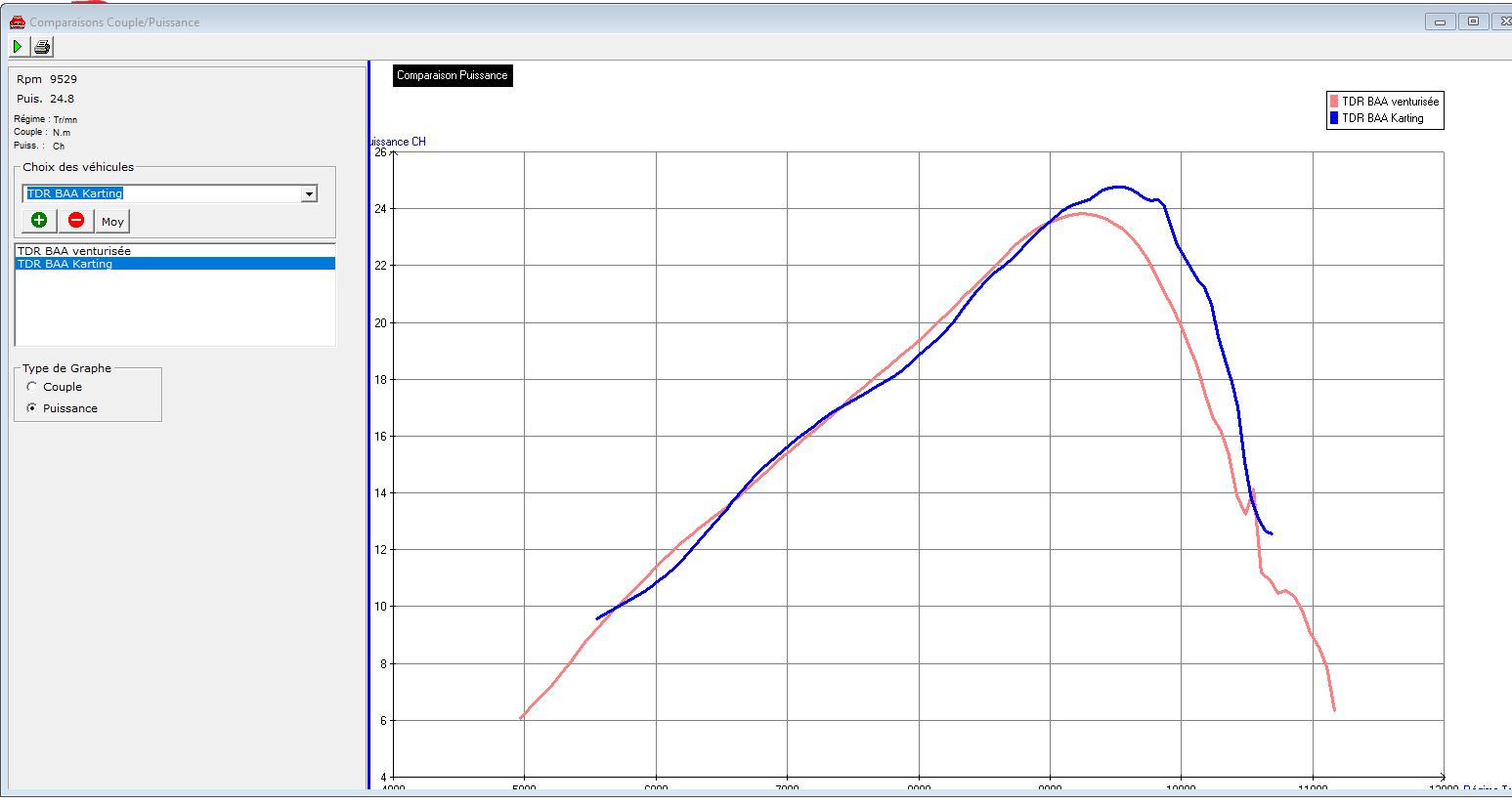Select the Couple graph type
The image size is (1512, 804).
coord(32,387)
